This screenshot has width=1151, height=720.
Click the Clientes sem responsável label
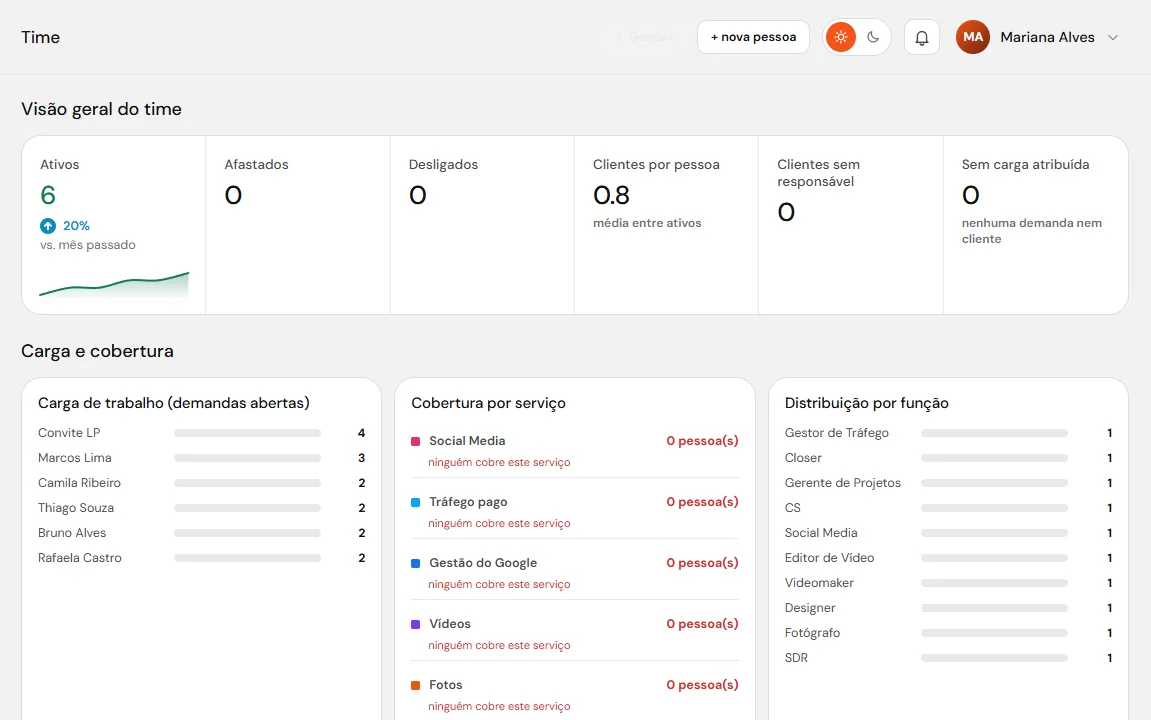click(x=818, y=173)
